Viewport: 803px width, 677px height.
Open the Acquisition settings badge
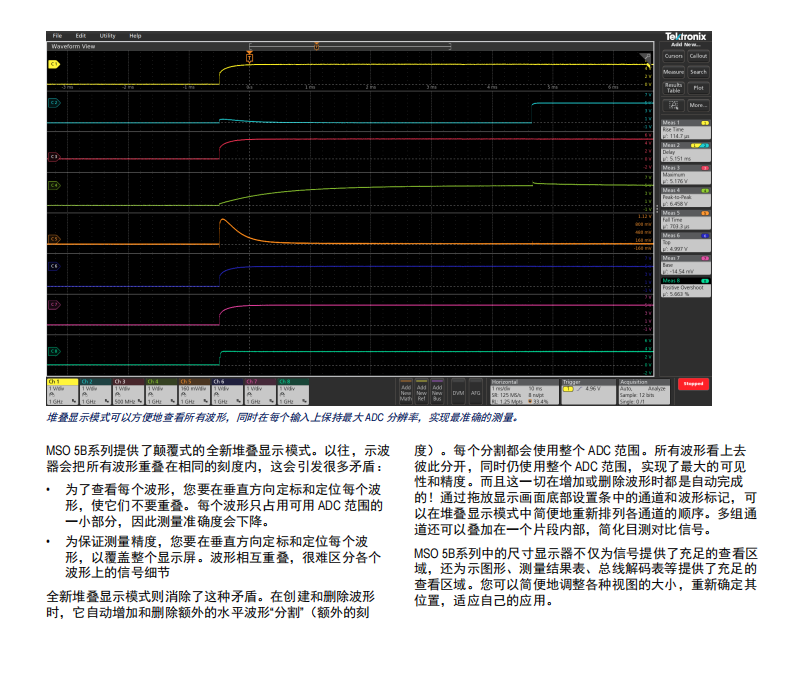(x=644, y=392)
